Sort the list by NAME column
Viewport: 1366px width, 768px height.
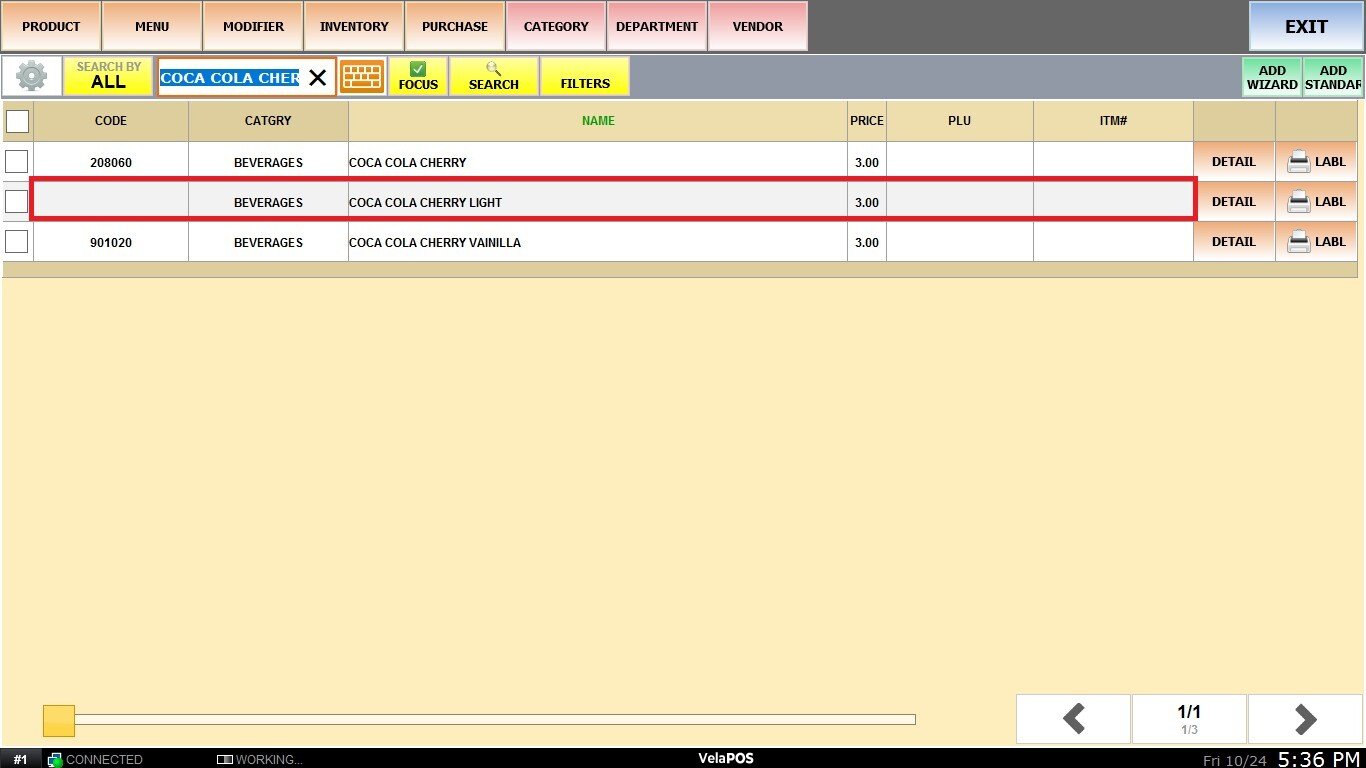598,121
